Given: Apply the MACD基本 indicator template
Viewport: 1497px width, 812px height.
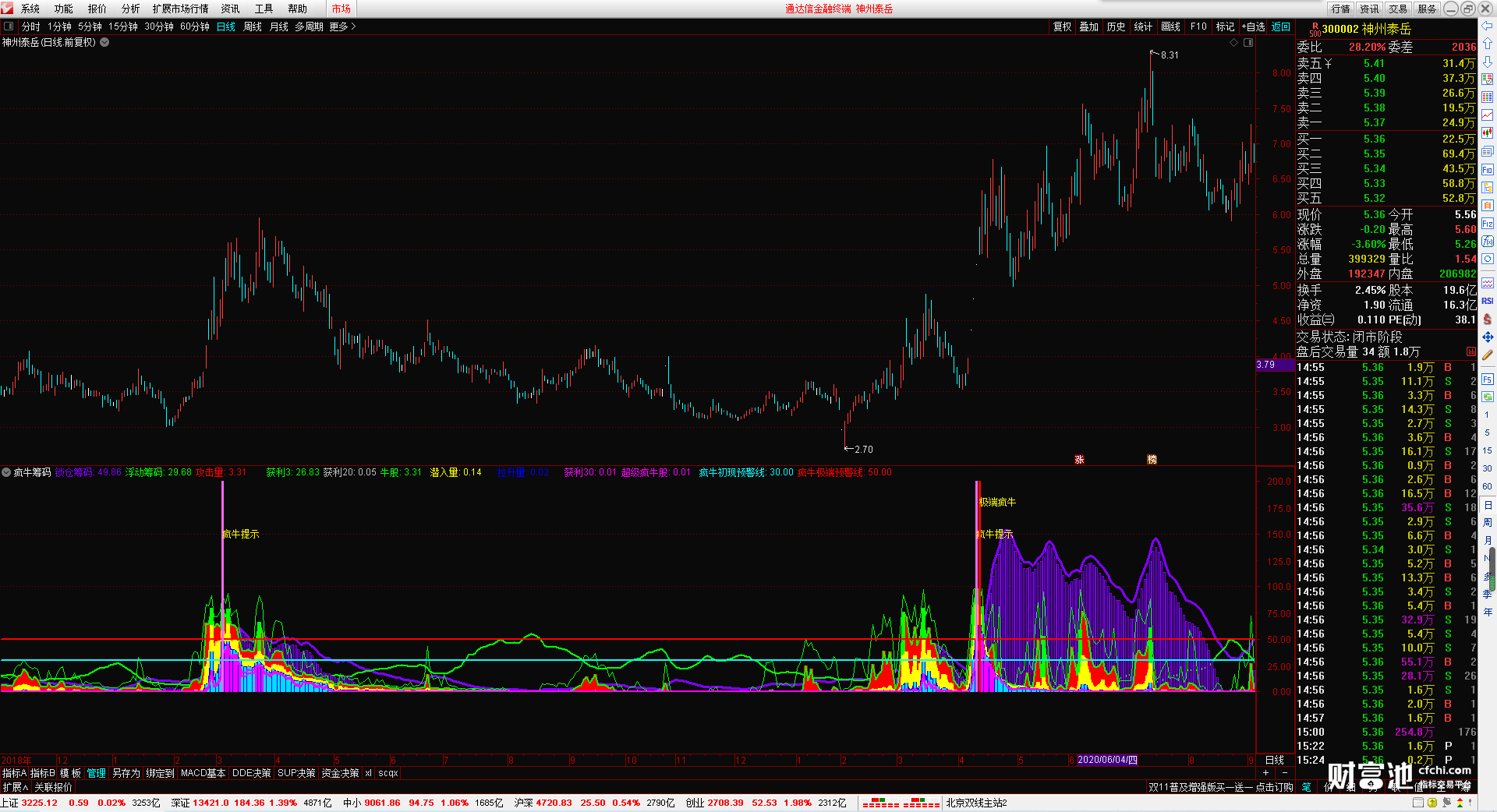Looking at the screenshot, I should tap(203, 773).
